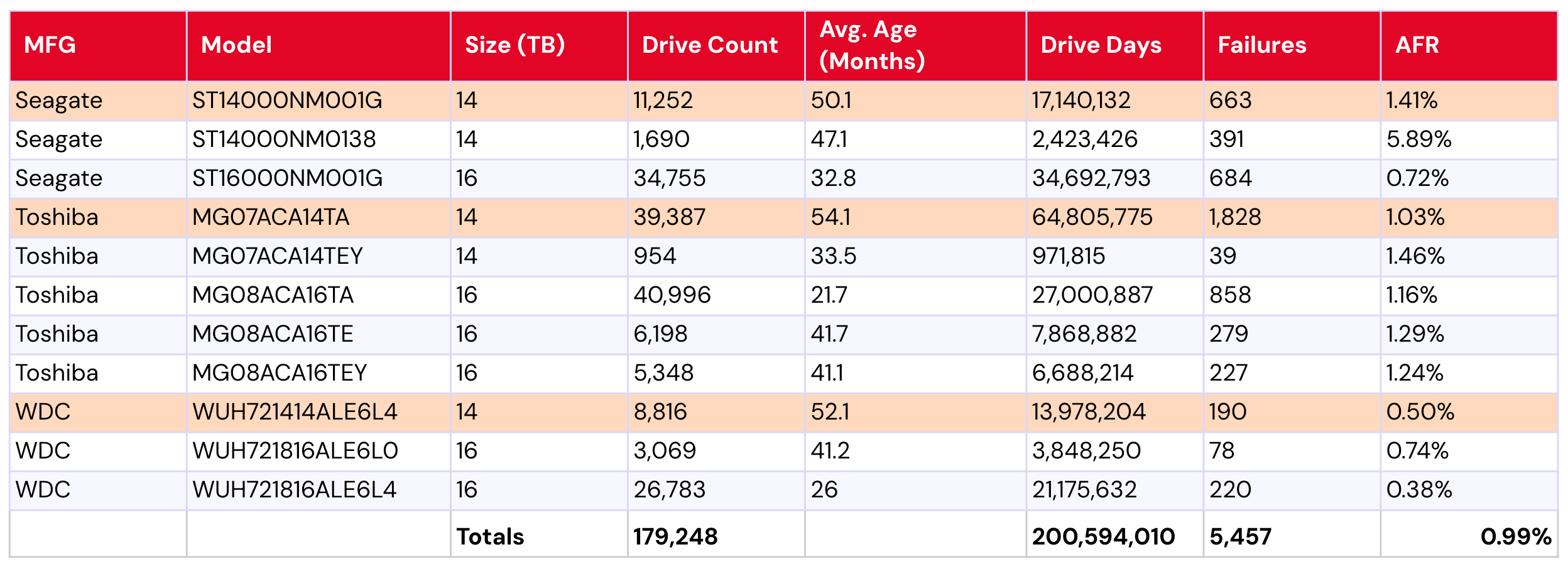The height and width of the screenshot is (569, 1568).
Task: Click drive days value 971,815
Action: coord(1069,256)
